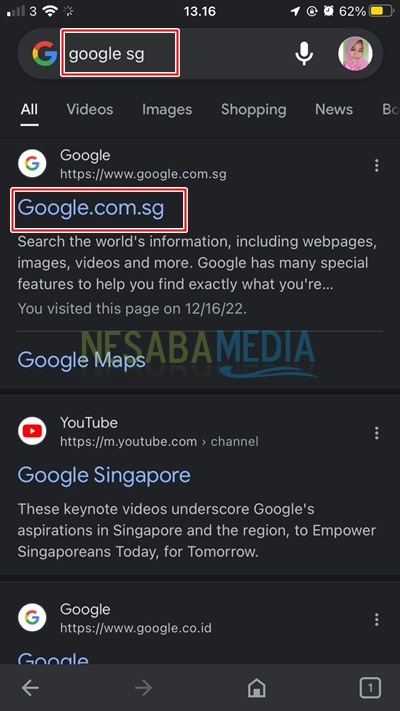Tap the forward arrow in bottom bar
This screenshot has width=400, height=711.
pyautogui.click(x=143, y=688)
